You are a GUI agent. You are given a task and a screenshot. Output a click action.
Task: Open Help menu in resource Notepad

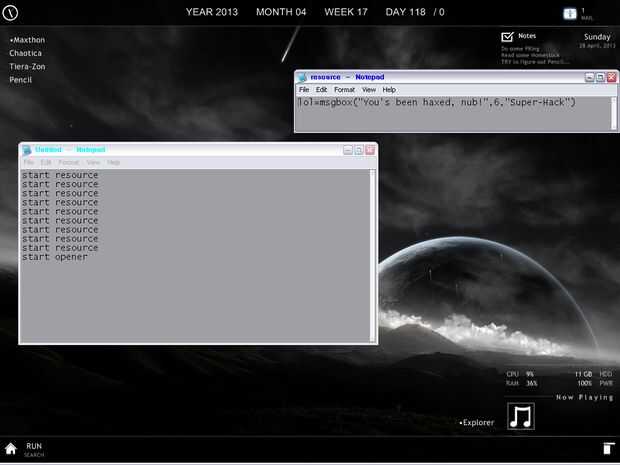pyautogui.click(x=389, y=90)
